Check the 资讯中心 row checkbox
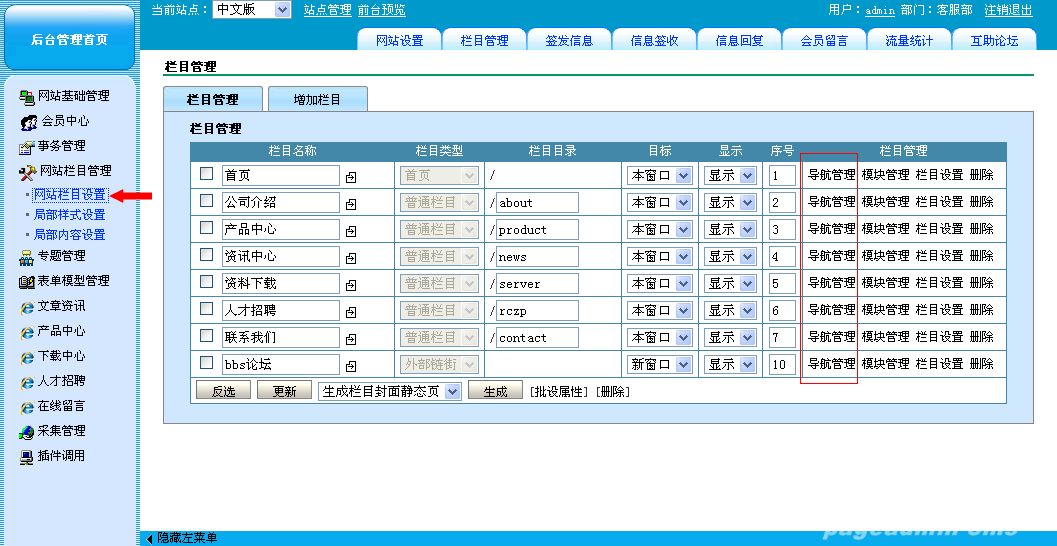 [207, 255]
